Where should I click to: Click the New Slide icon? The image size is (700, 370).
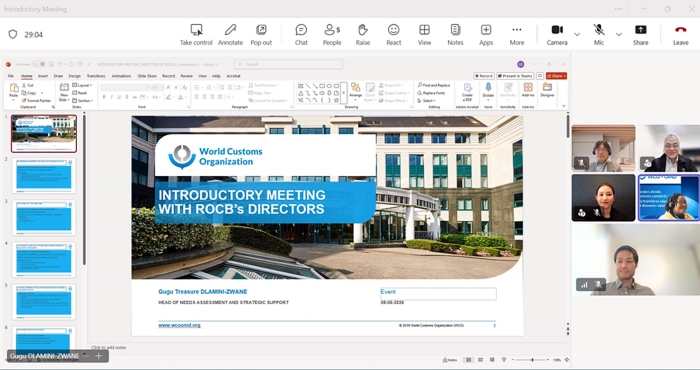(64, 87)
